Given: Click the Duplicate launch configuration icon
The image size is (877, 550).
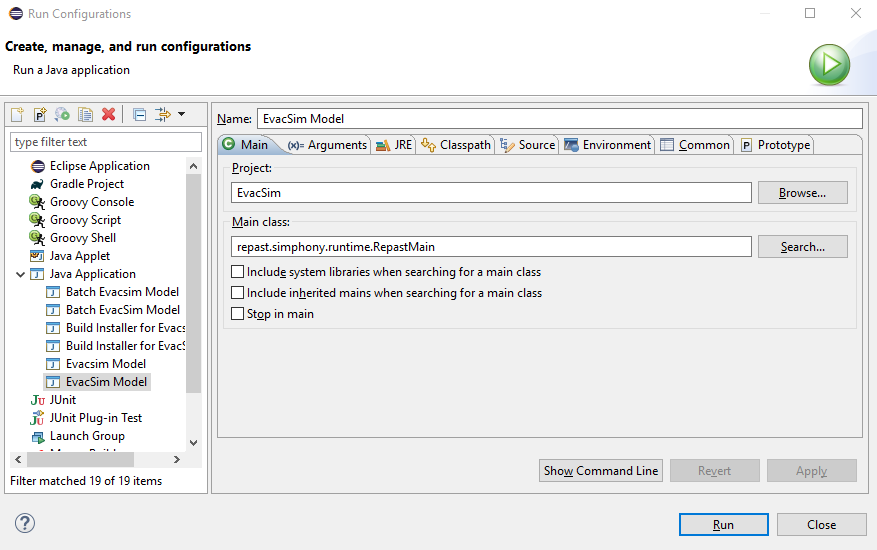Looking at the screenshot, I should pos(86,115).
